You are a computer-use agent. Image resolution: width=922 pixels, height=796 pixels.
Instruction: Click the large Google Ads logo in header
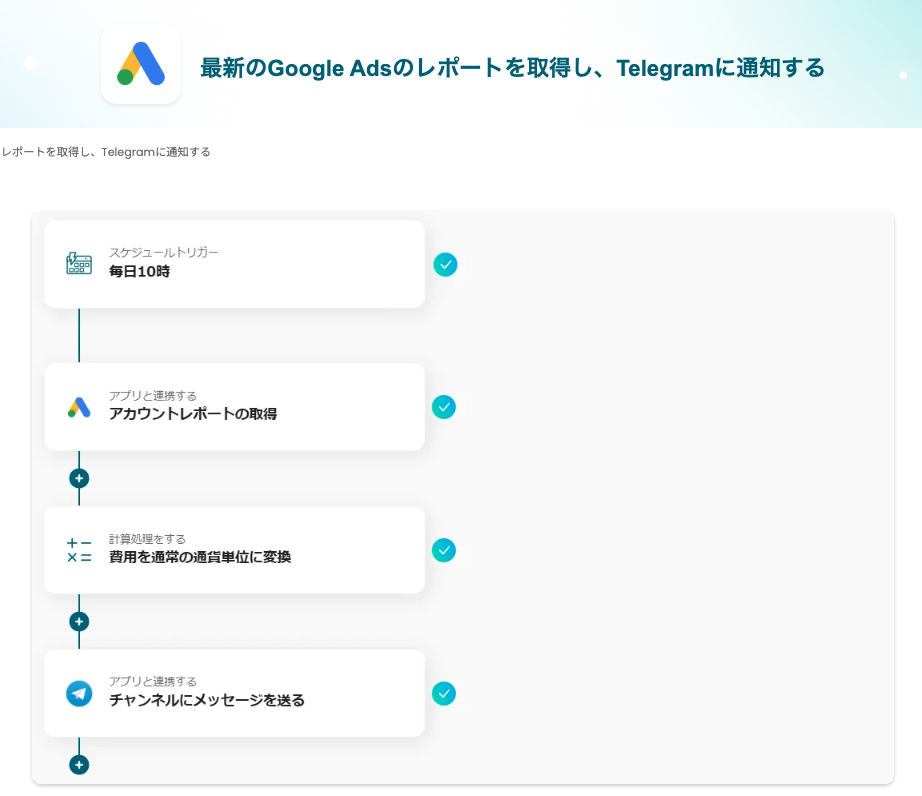tap(141, 64)
